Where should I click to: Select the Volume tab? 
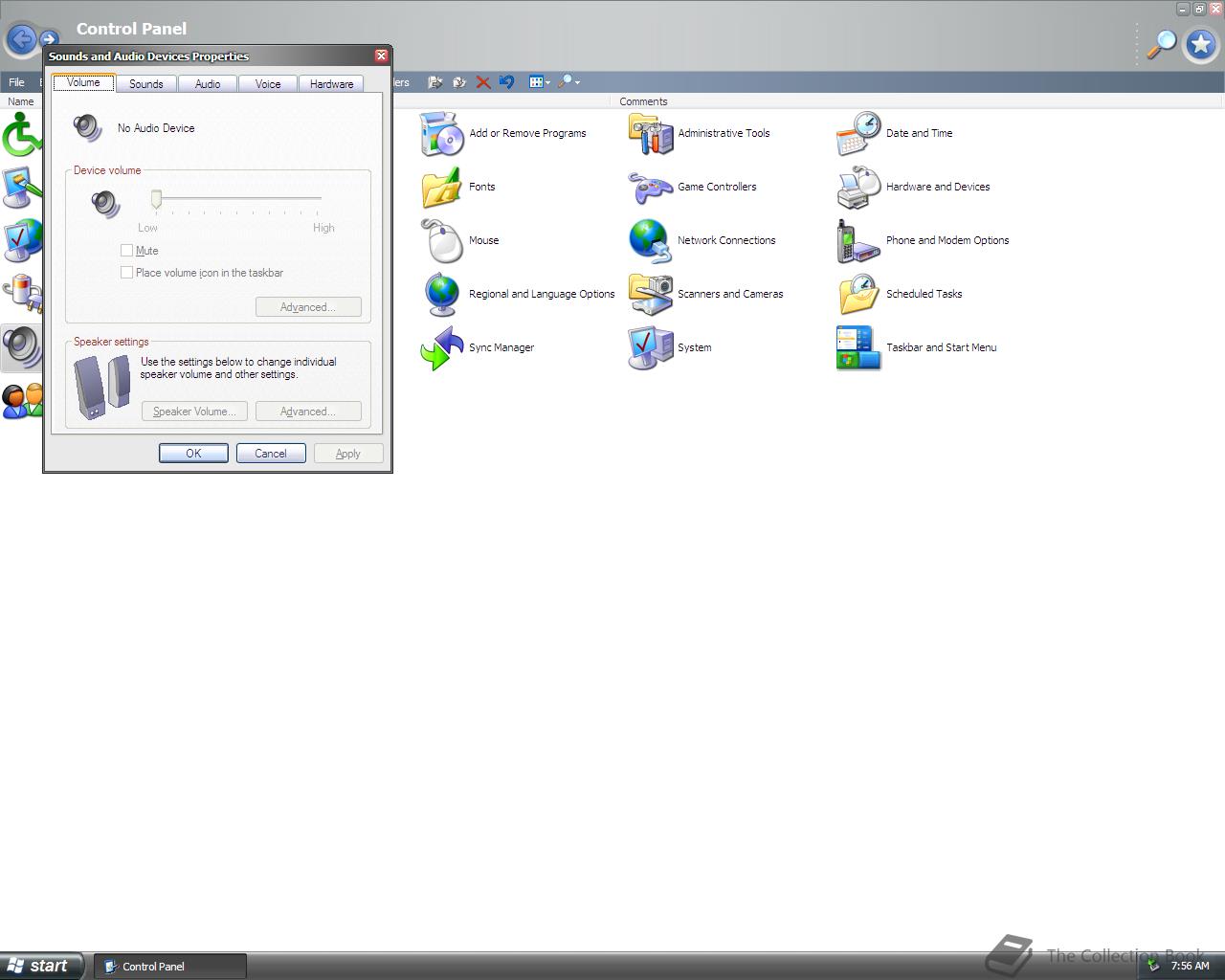click(x=83, y=82)
